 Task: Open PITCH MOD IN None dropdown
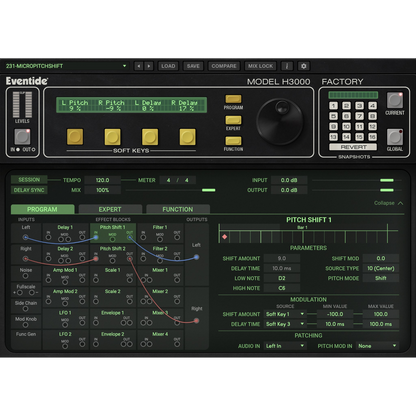tap(377, 346)
